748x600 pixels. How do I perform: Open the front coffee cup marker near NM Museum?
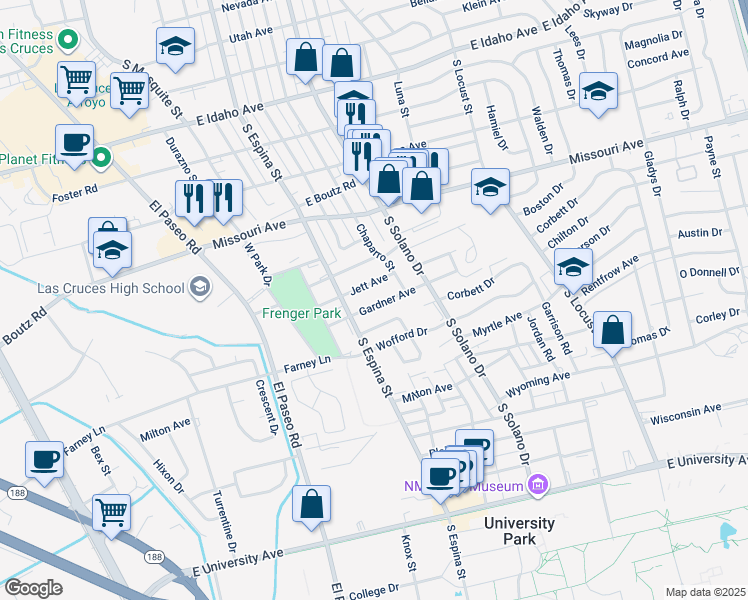440,478
